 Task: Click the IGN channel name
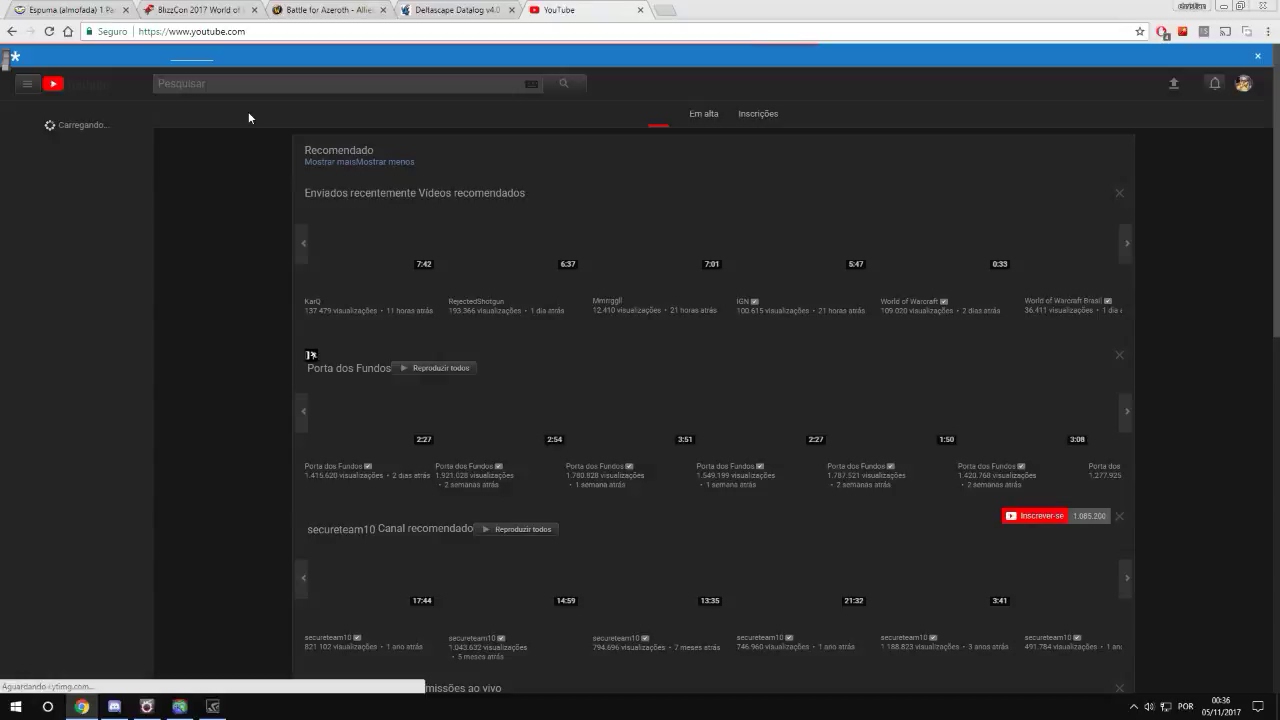(x=743, y=301)
